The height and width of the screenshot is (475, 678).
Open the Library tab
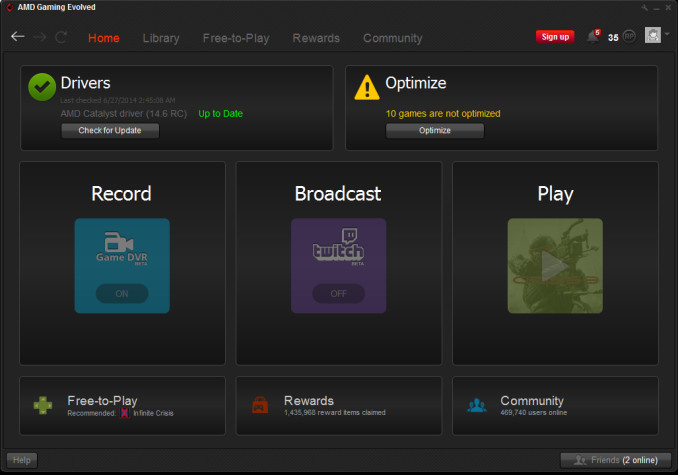pos(161,38)
